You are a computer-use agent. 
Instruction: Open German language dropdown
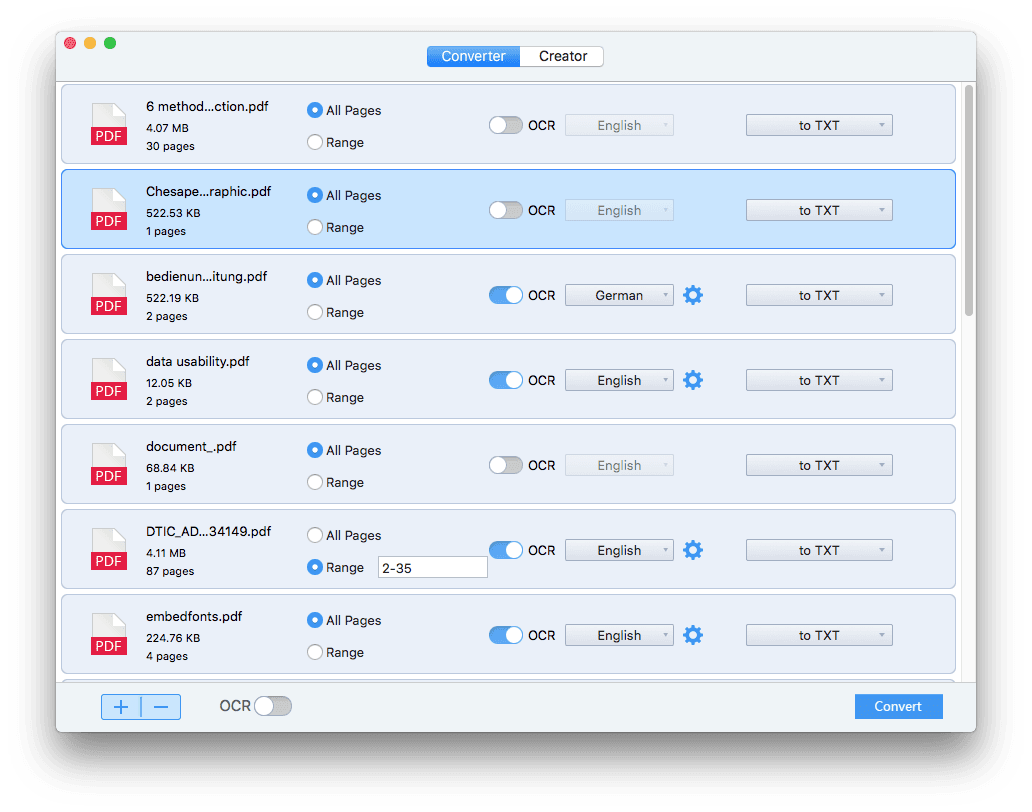pyautogui.click(x=619, y=295)
